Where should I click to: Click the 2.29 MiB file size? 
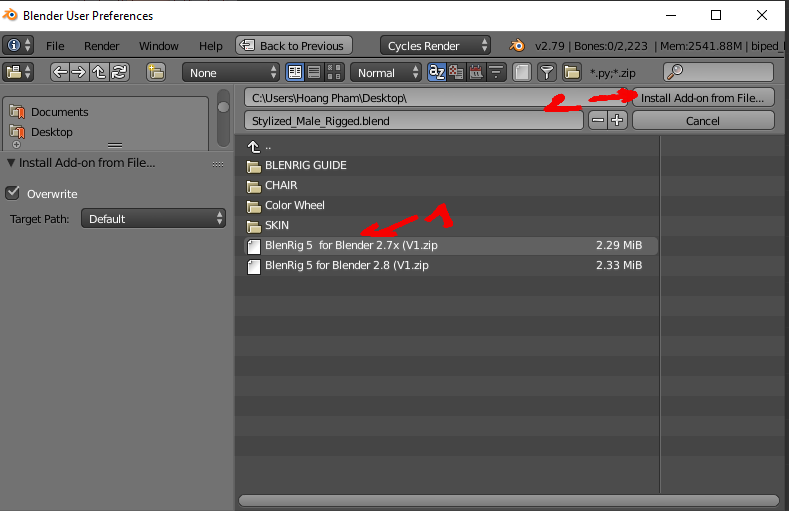[619, 245]
